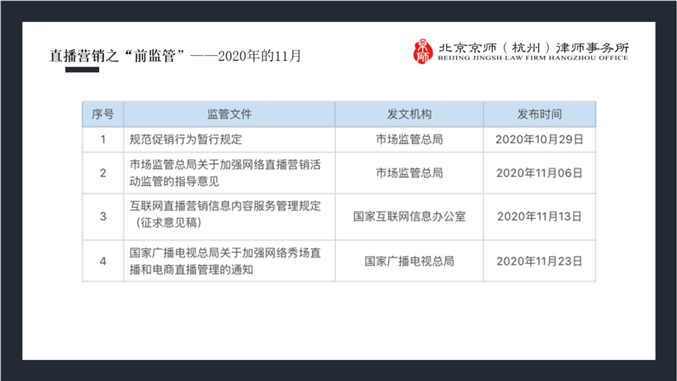Select the 发布时间 column header
The height and width of the screenshot is (381, 677).
[x=540, y=114]
